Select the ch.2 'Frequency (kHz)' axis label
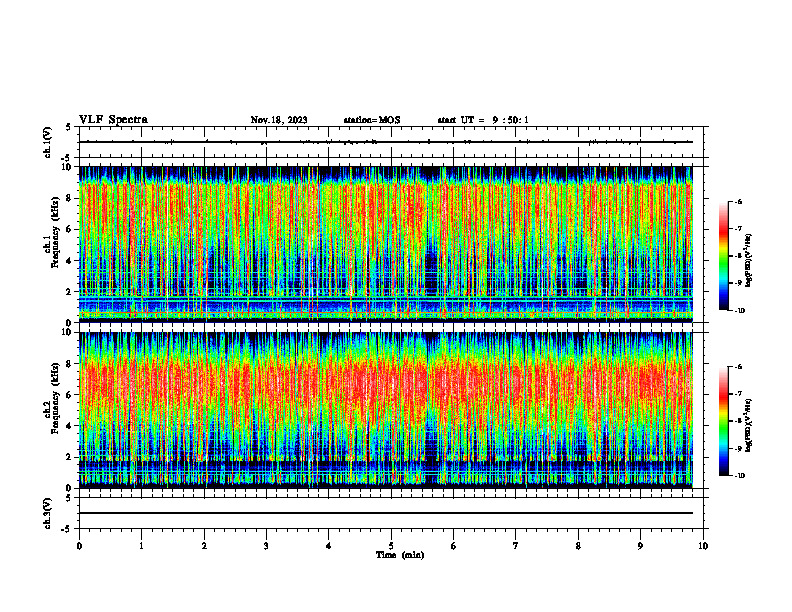 (55, 398)
